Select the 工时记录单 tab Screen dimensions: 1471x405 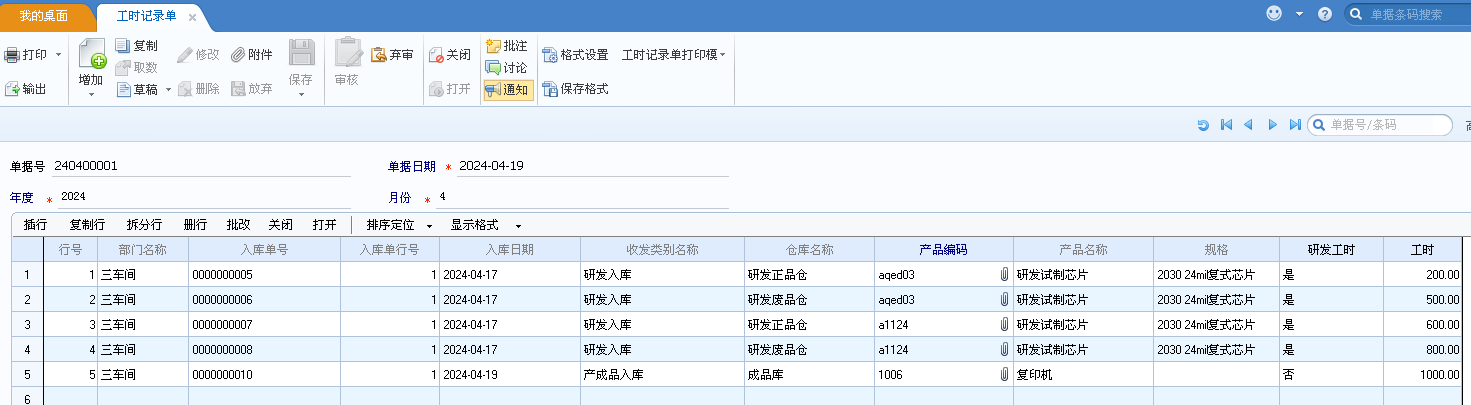point(144,16)
